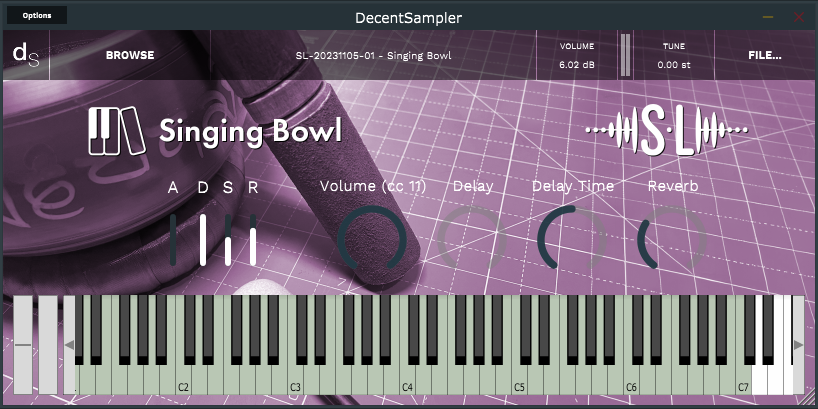
Task: Play the C2 key on the keyboard
Action: click(184, 381)
